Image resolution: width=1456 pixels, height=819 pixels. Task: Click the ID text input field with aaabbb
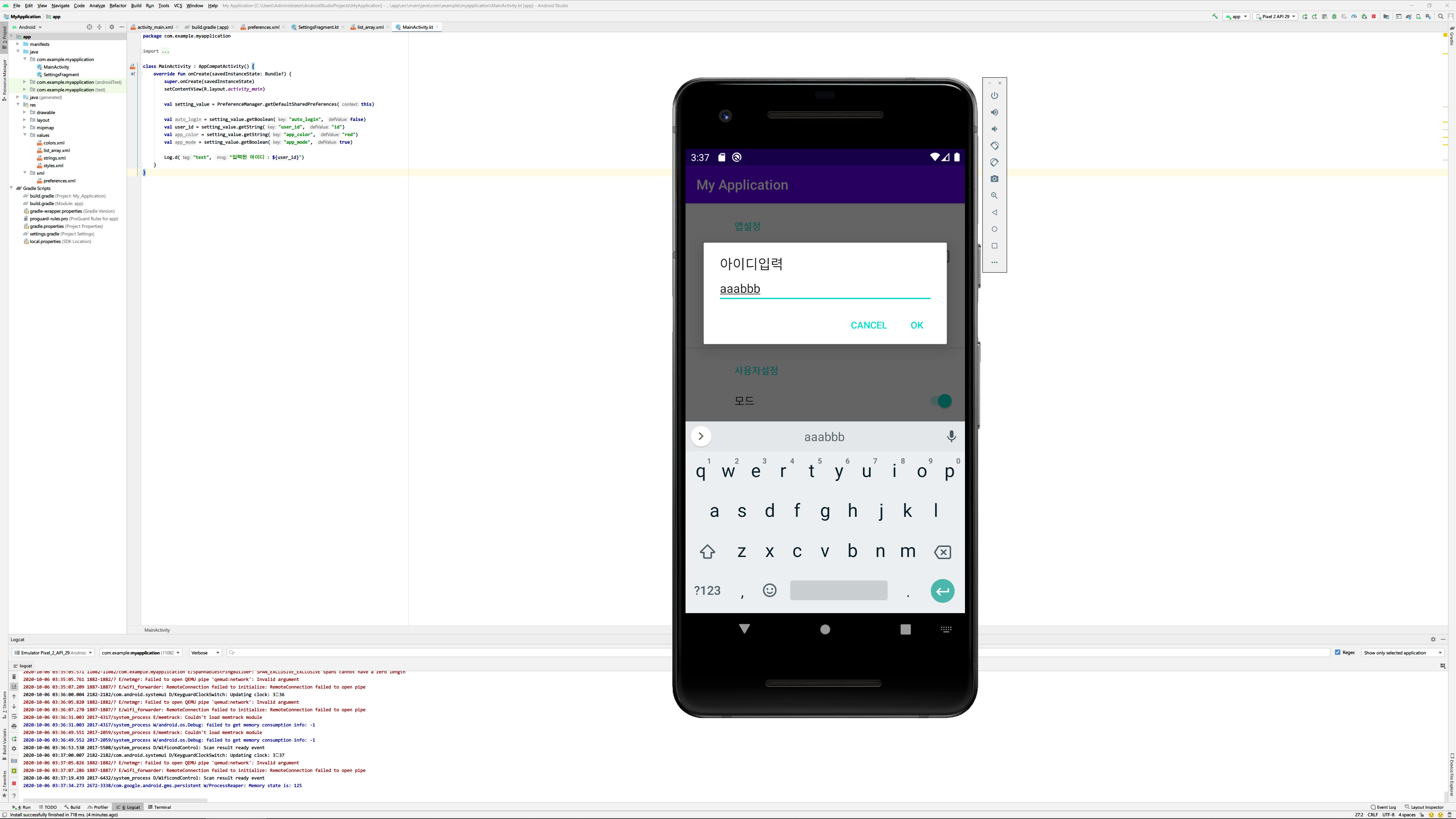(824, 289)
